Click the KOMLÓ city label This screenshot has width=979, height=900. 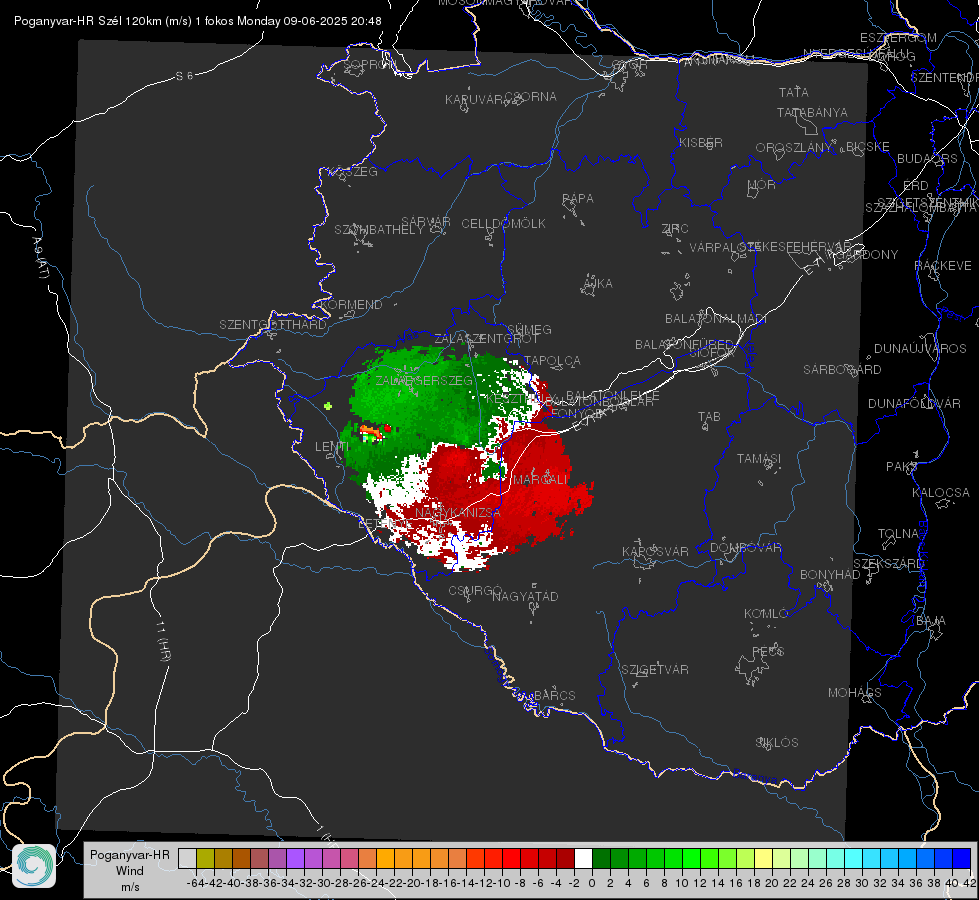[765, 613]
